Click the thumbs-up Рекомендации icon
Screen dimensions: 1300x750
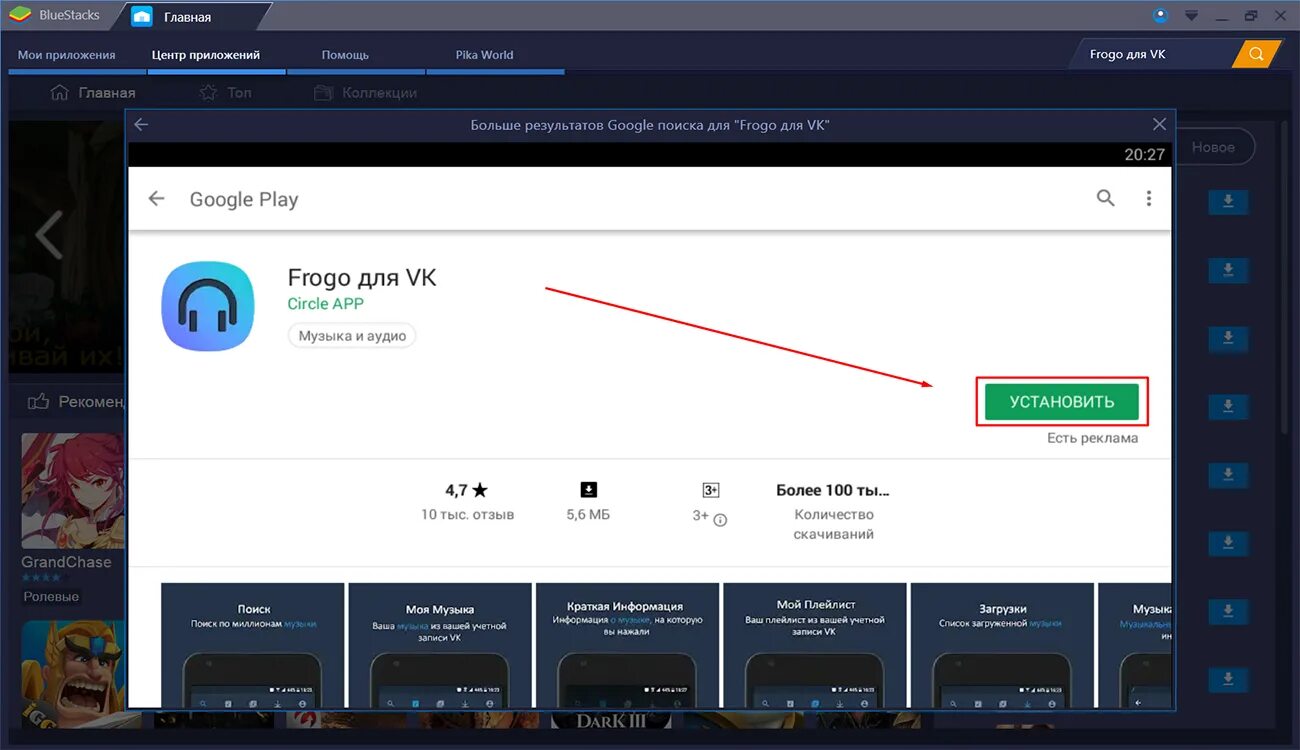click(39, 401)
